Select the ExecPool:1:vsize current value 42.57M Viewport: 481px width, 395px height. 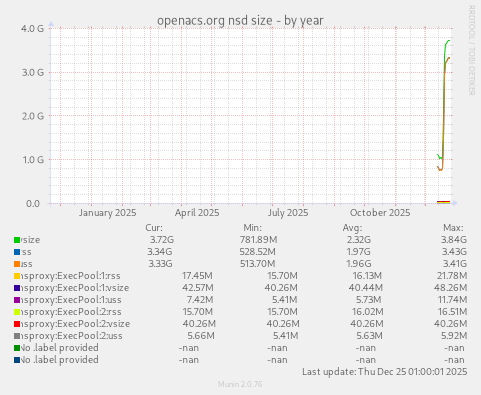[x=198, y=288]
